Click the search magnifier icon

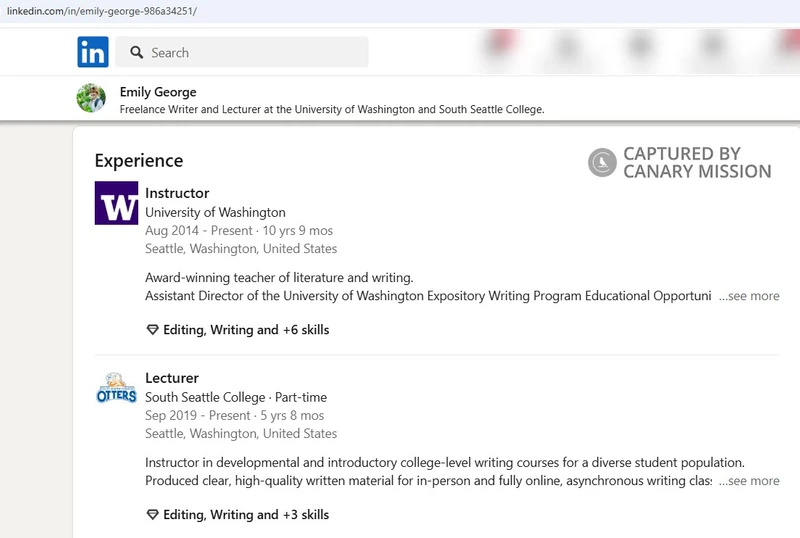click(136, 52)
